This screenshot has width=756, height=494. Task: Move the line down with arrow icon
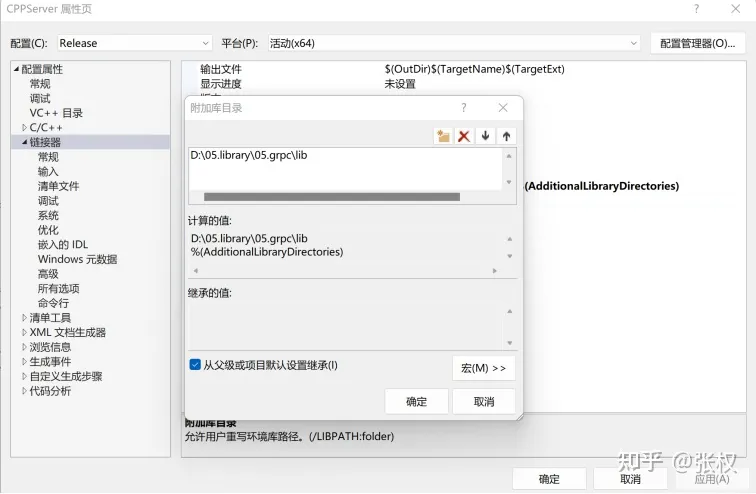pos(486,136)
